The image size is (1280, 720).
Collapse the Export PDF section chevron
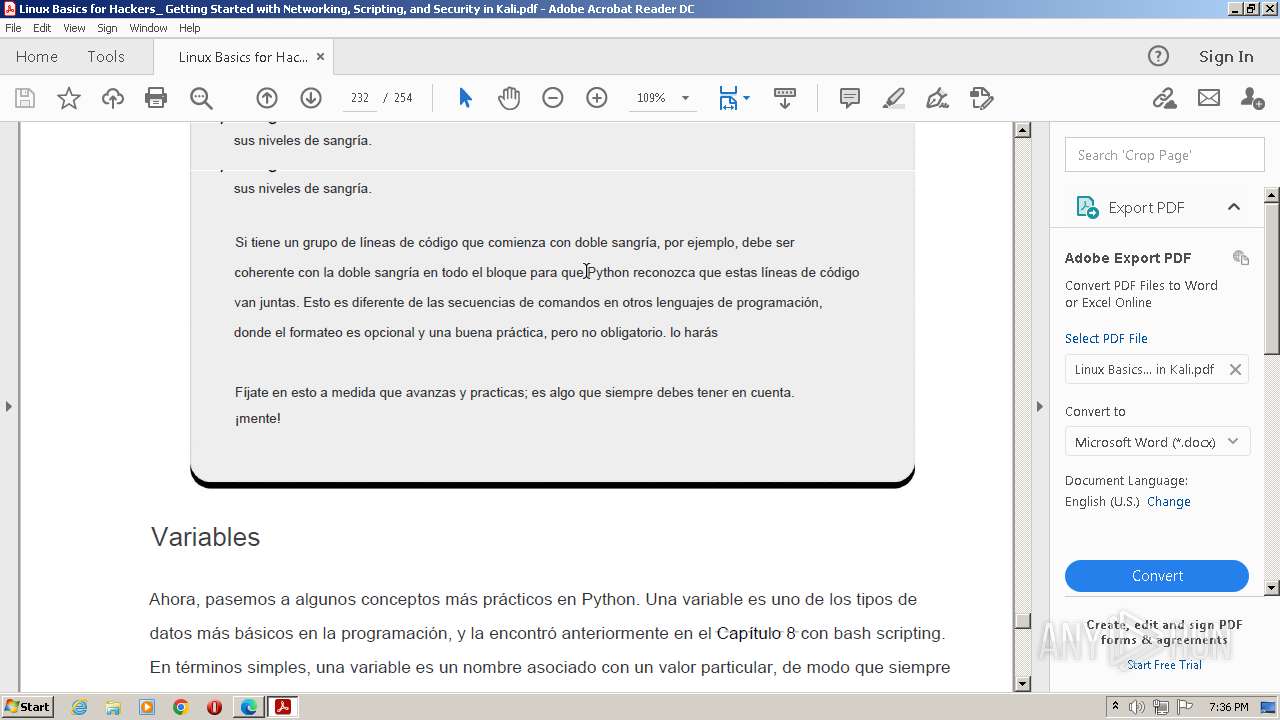(x=1234, y=207)
